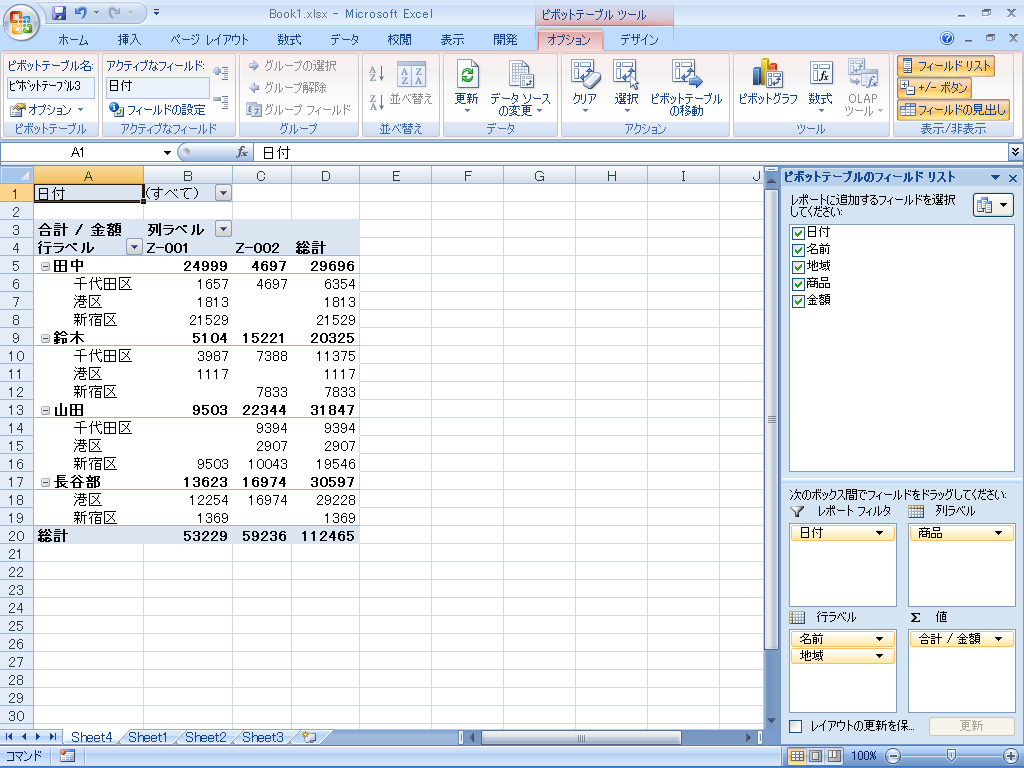Click macro record icon in status bar

67,756
